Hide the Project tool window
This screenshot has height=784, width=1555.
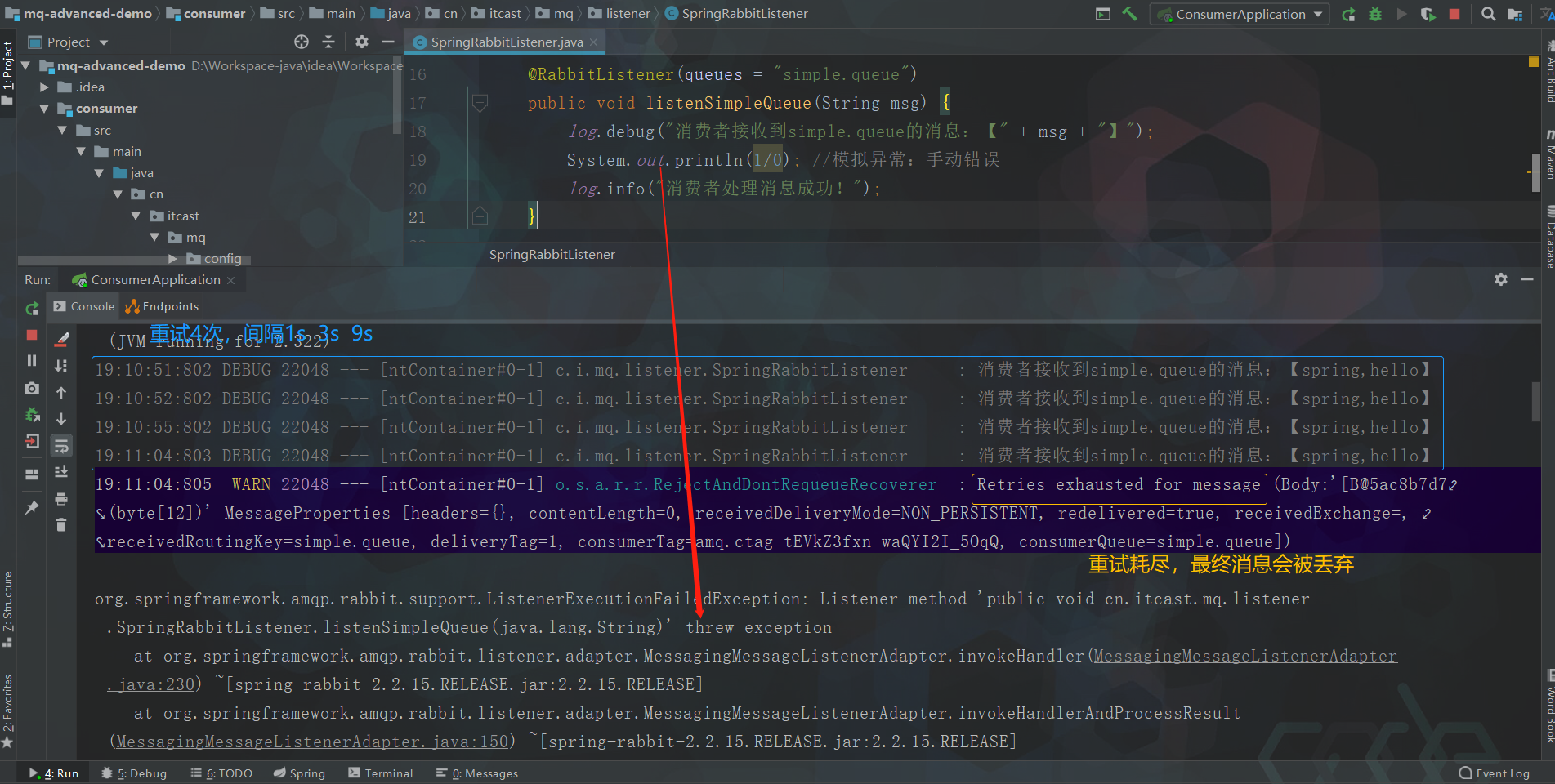point(388,42)
